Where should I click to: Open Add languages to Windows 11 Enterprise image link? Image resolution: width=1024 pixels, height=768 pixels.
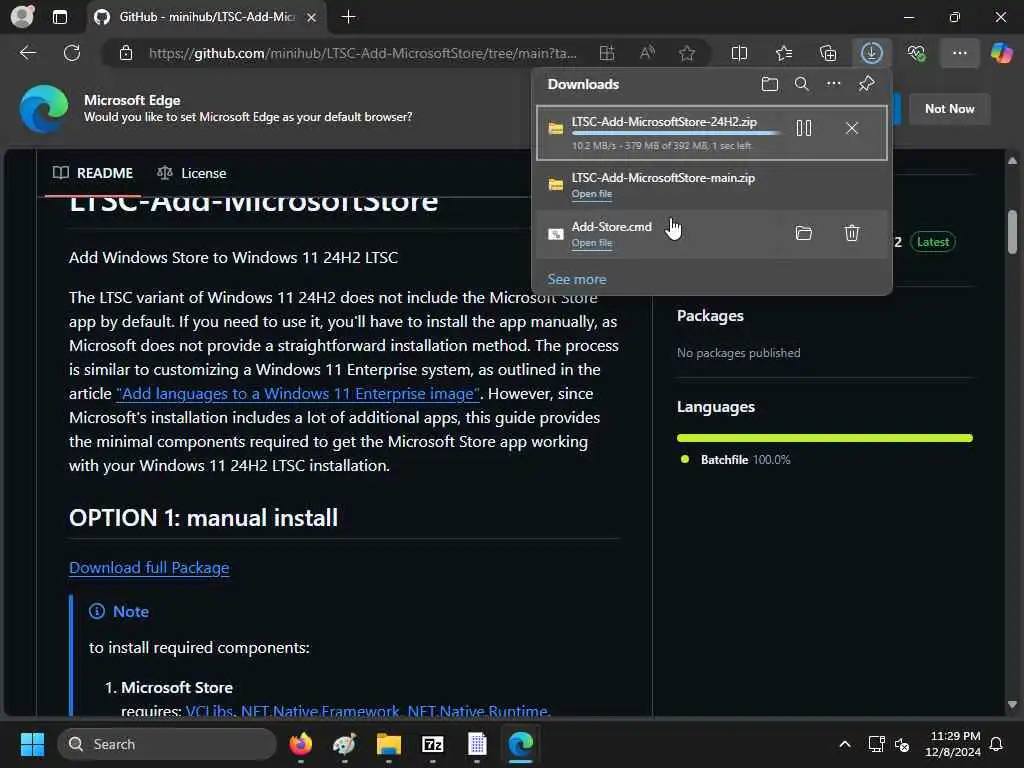pyautogui.click(x=298, y=394)
